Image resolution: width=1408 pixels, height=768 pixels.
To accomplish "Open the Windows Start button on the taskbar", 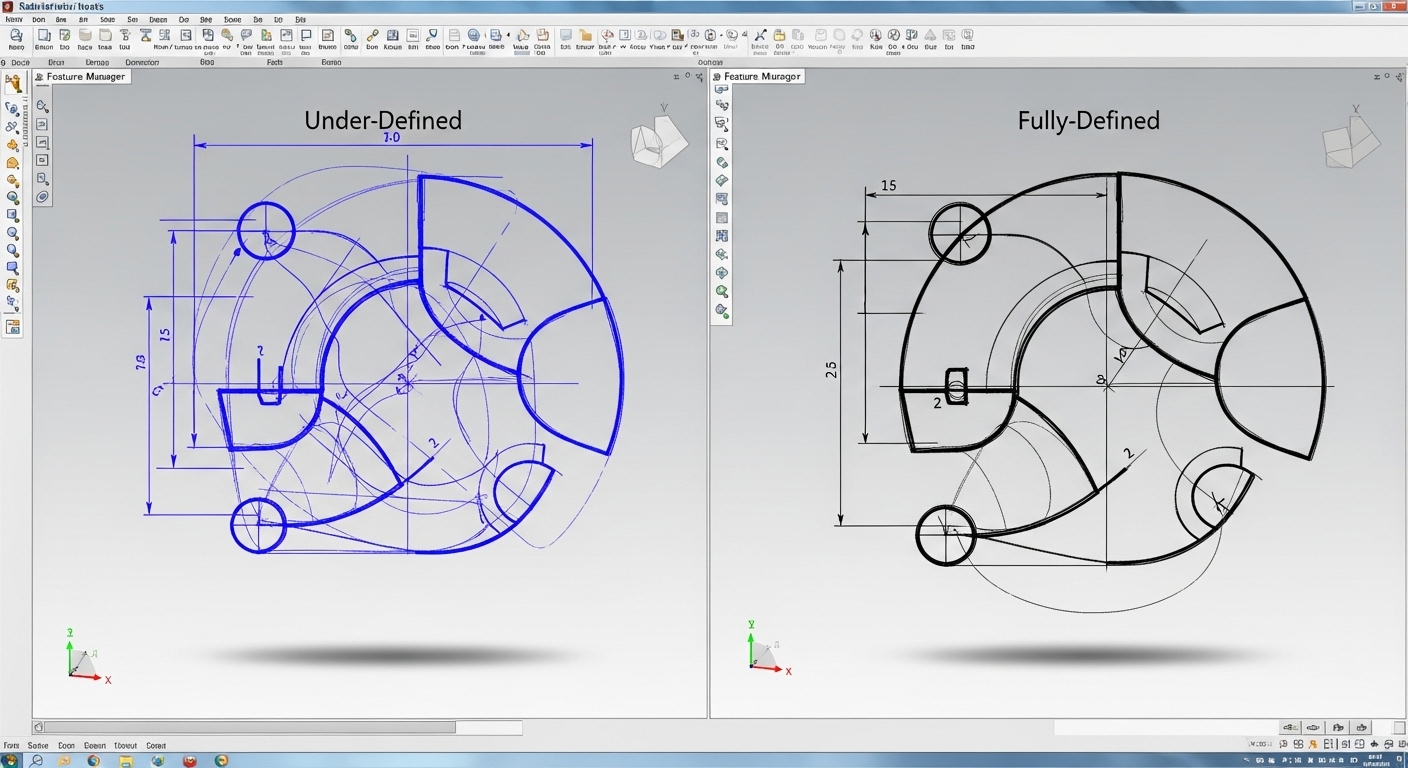I will pyautogui.click(x=10, y=760).
